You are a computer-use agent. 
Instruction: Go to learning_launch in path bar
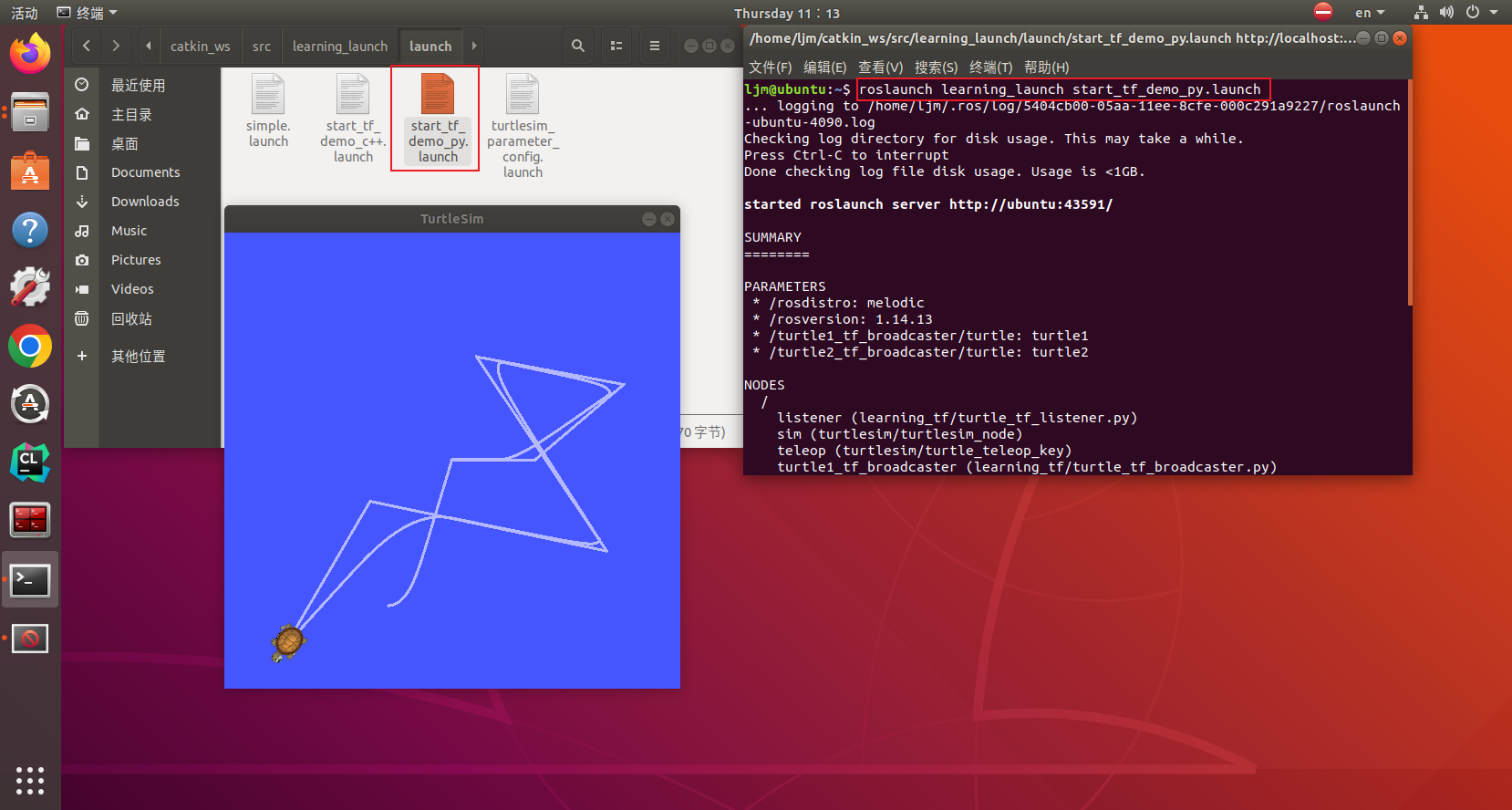click(340, 46)
